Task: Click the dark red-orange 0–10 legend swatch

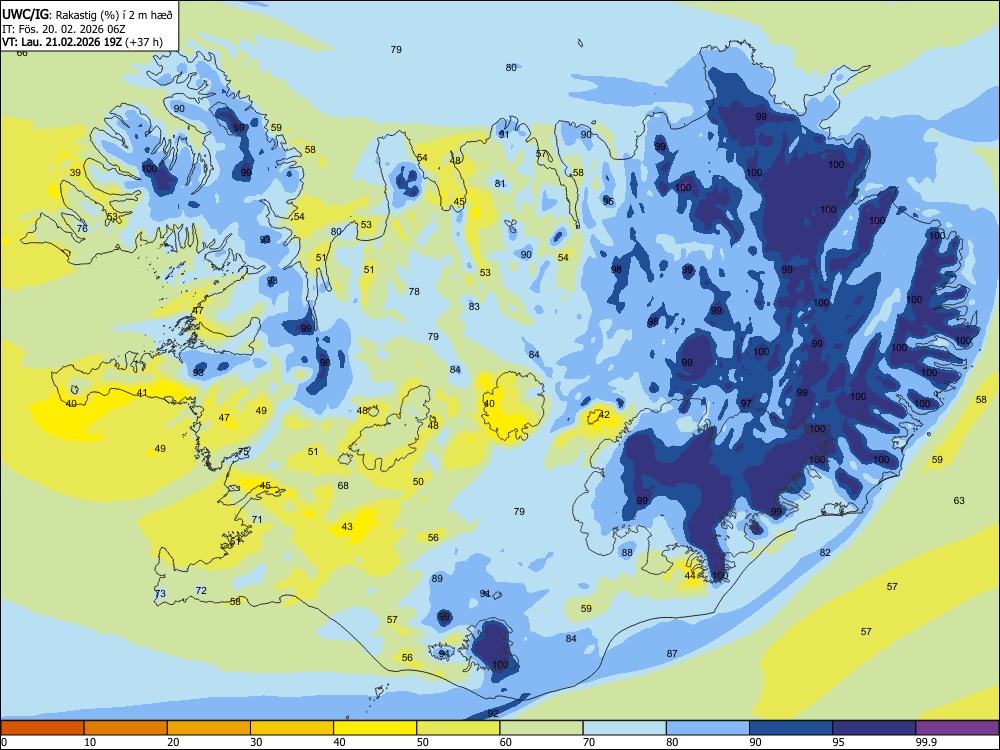Action: (42, 728)
